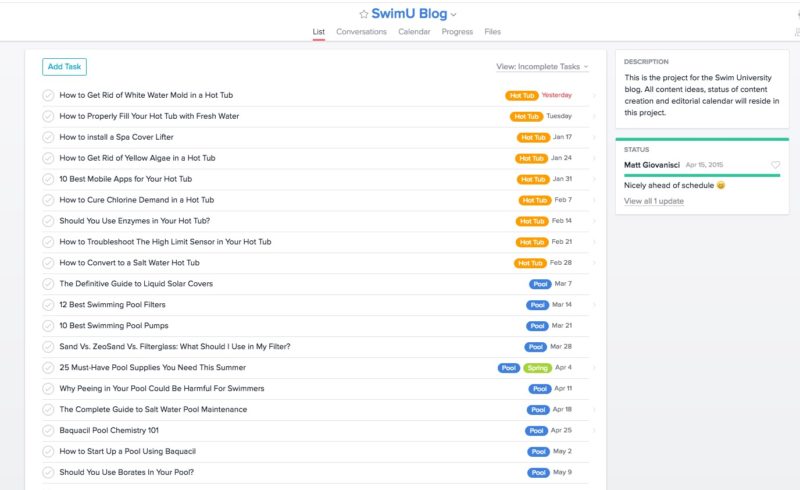This screenshot has width=800, height=490.
Task: Click Pool tag on Liquid Solar Covers task
Action: 540,284
